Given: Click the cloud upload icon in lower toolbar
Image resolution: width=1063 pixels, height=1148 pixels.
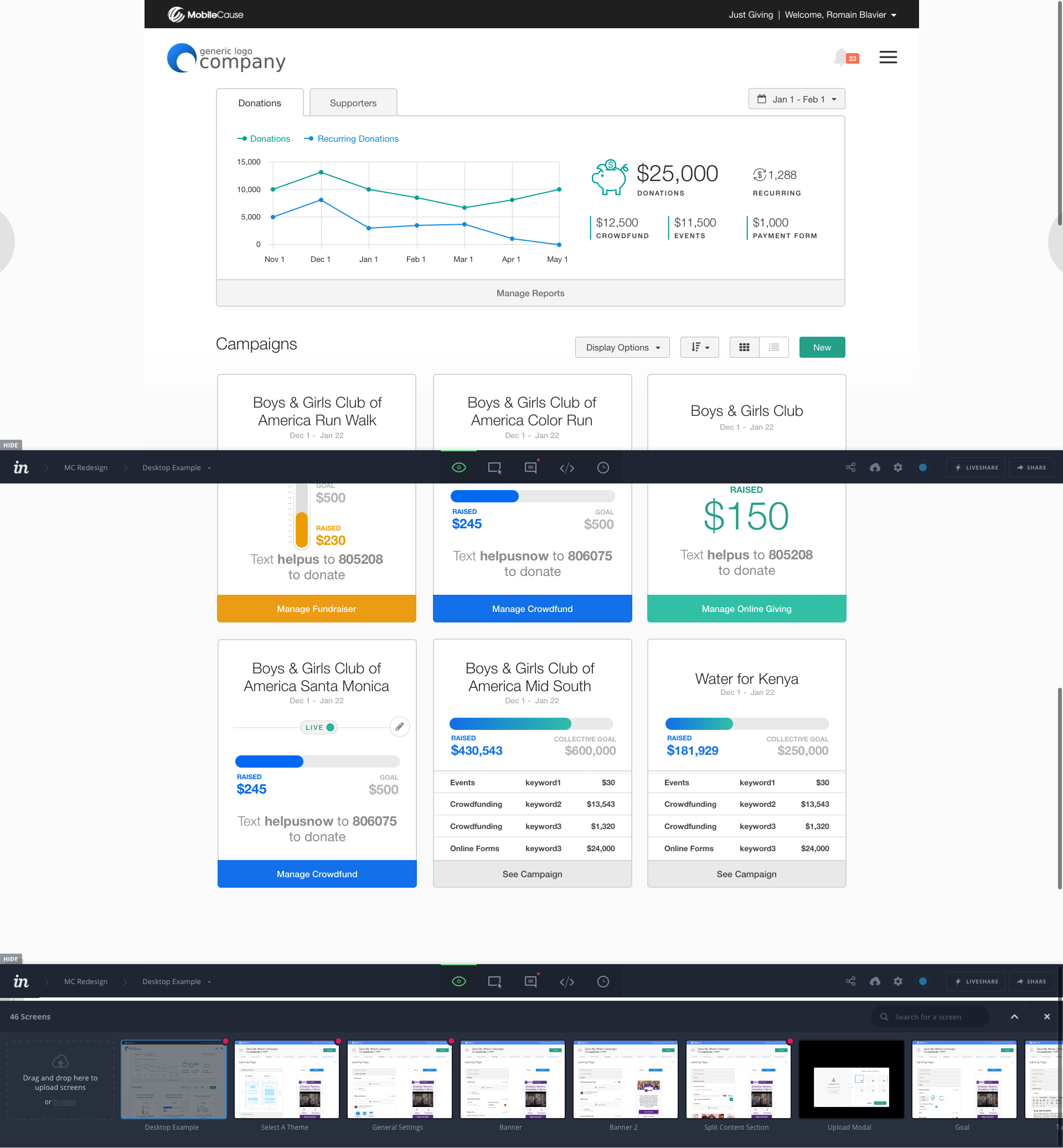Looking at the screenshot, I should tap(874, 981).
